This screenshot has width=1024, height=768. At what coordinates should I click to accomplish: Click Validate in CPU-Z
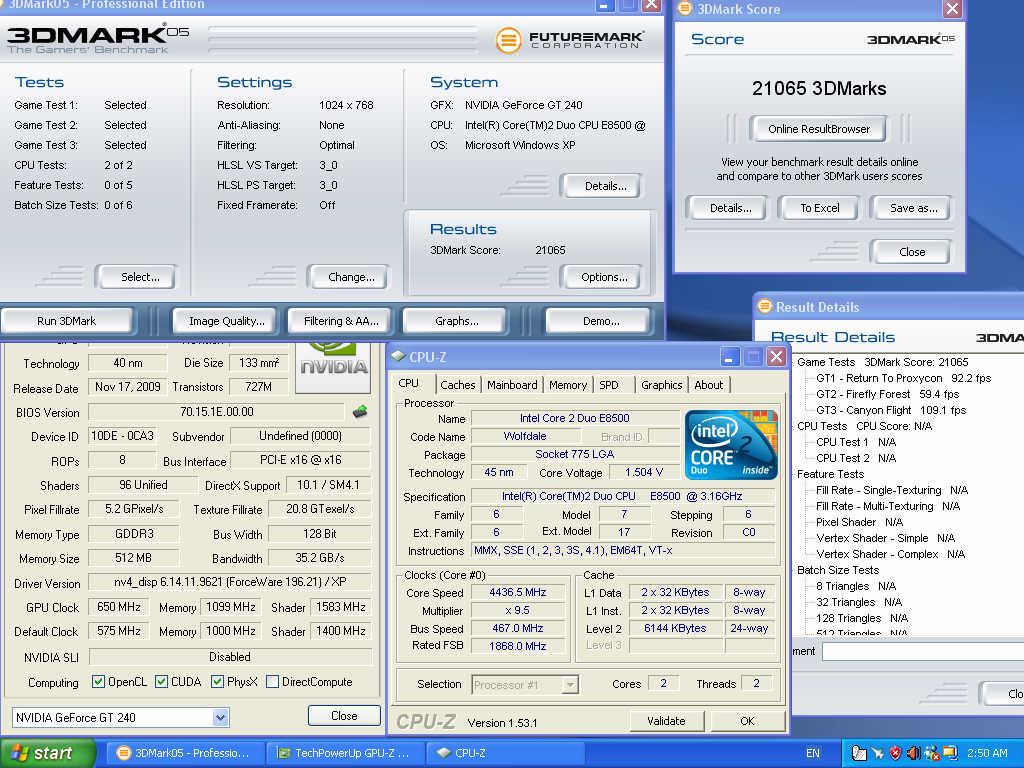tap(666, 721)
